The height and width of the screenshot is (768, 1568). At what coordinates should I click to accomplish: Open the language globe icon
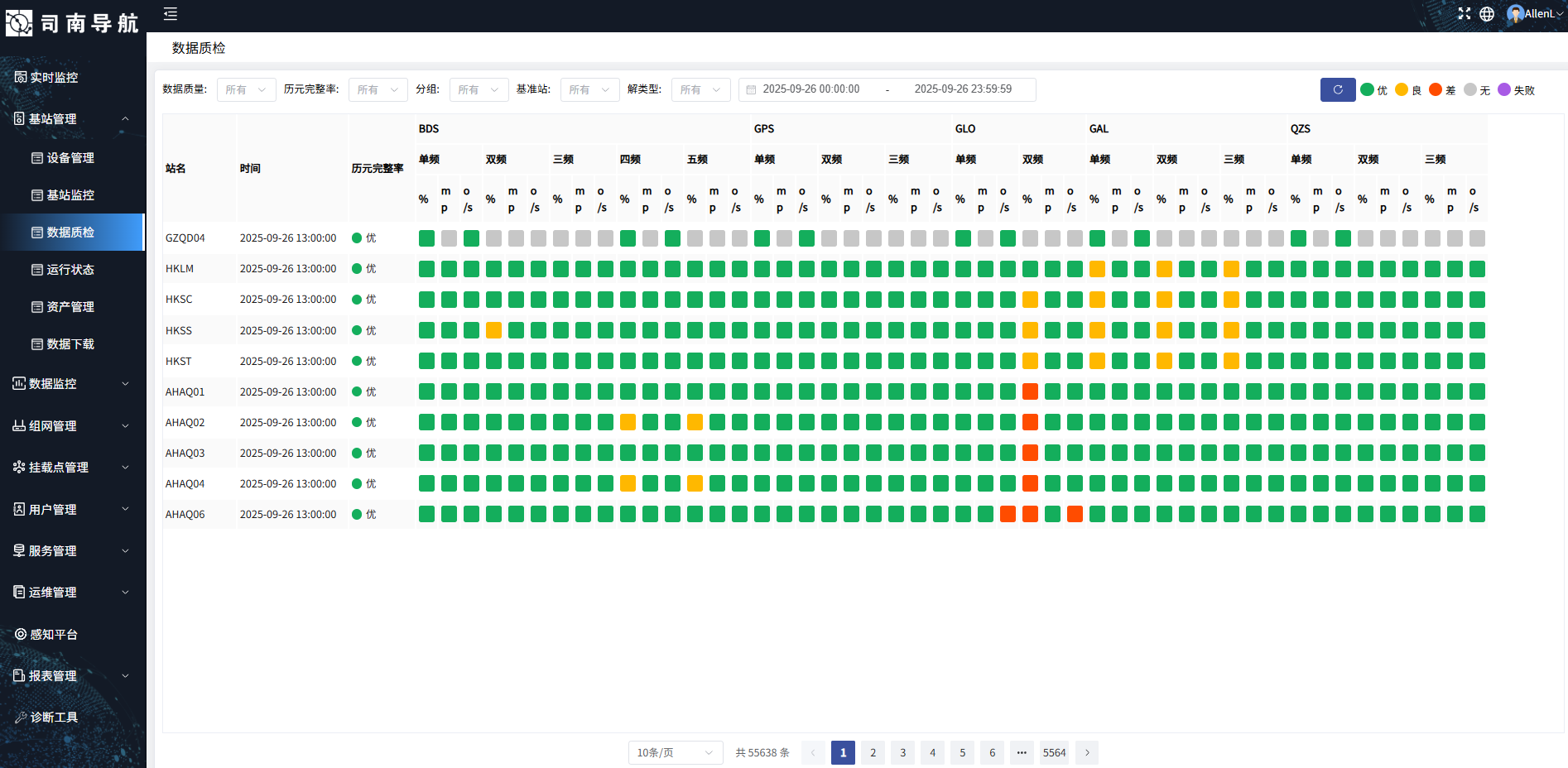[x=1487, y=13]
